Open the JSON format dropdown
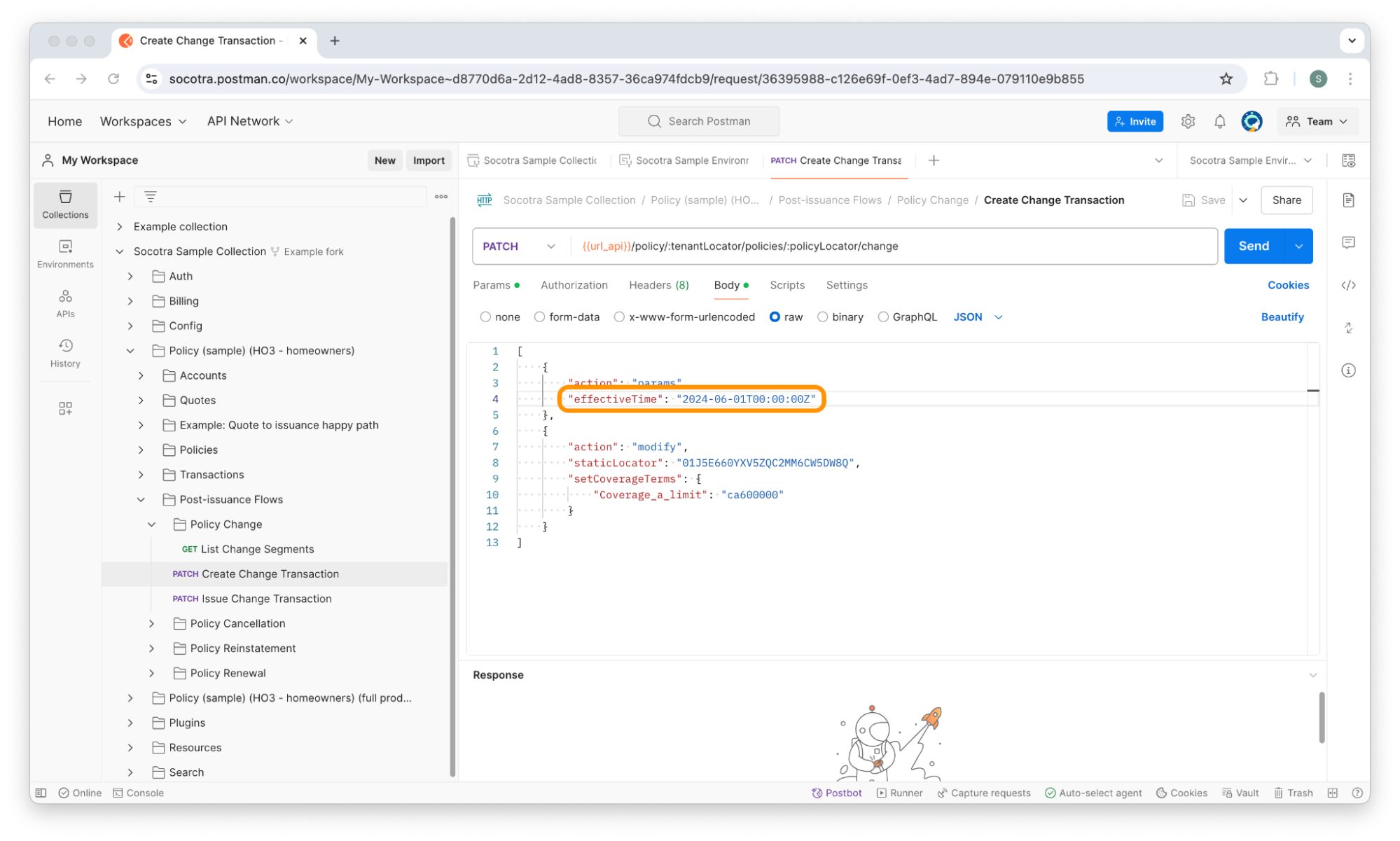The width and height of the screenshot is (1400, 841). (978, 317)
